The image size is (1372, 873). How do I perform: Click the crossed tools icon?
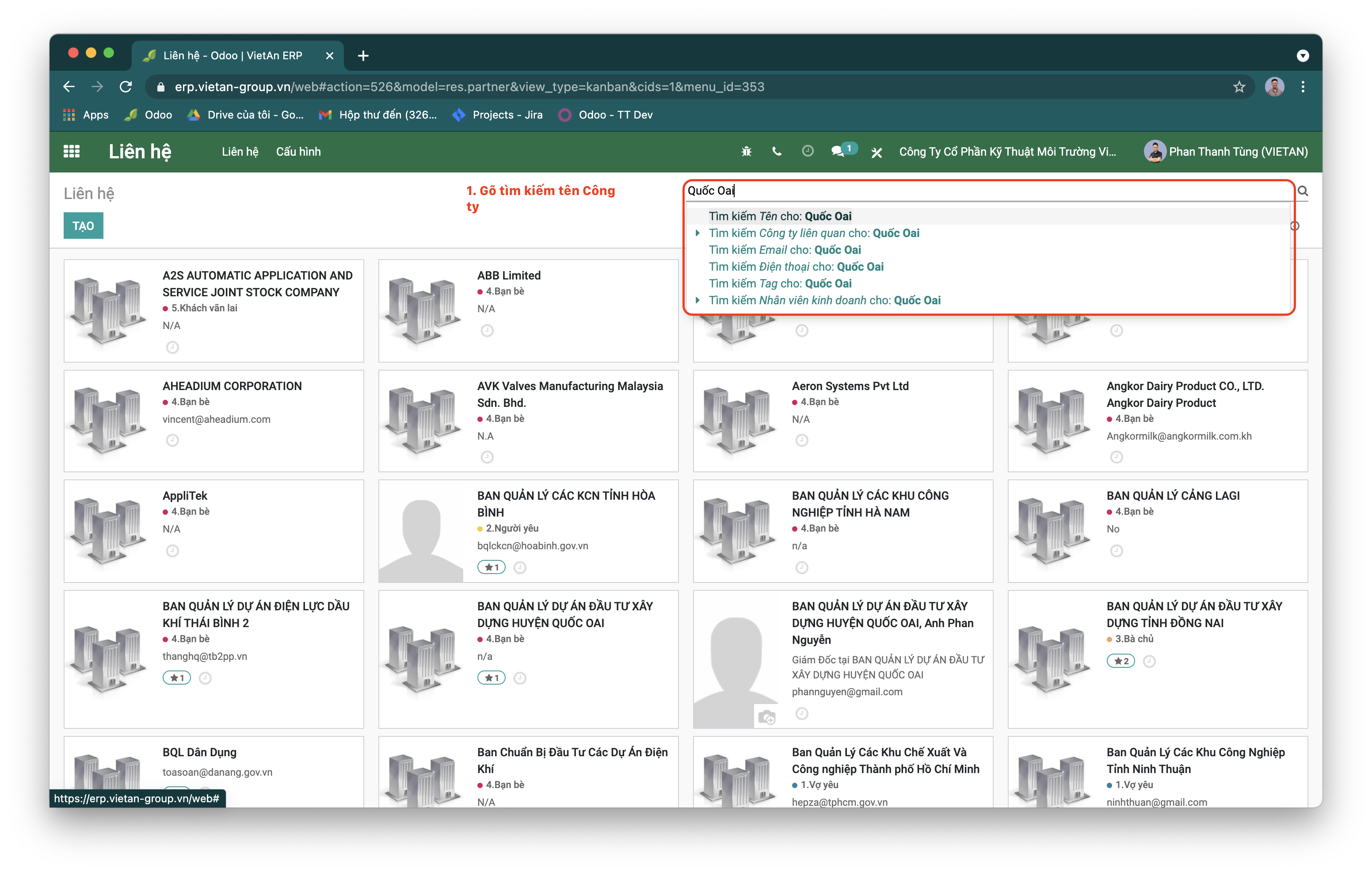877,152
